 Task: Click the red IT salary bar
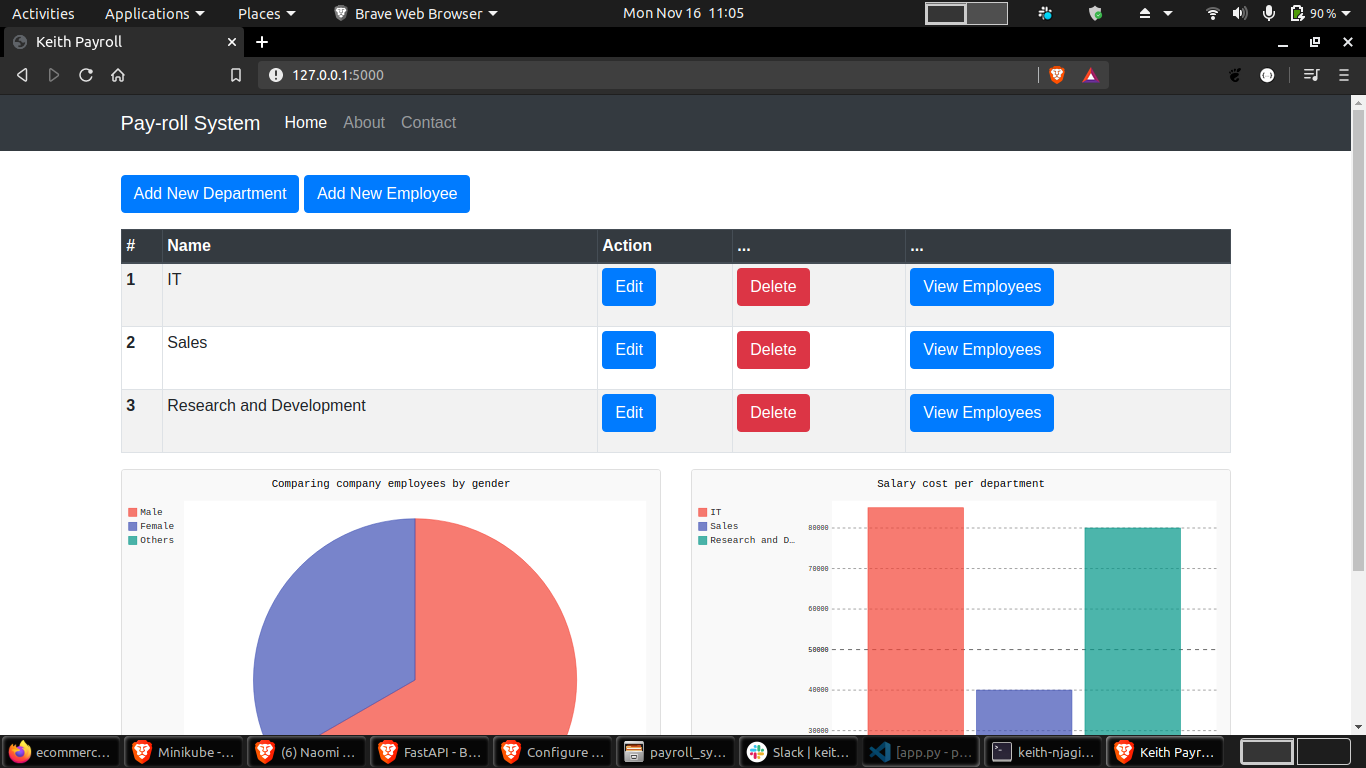coord(916,622)
